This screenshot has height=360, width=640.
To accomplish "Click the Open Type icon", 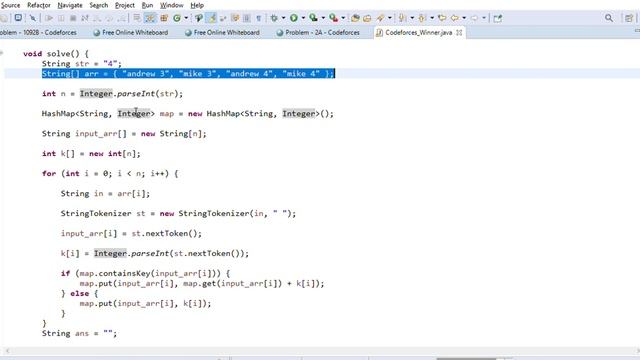I will pos(199,18).
